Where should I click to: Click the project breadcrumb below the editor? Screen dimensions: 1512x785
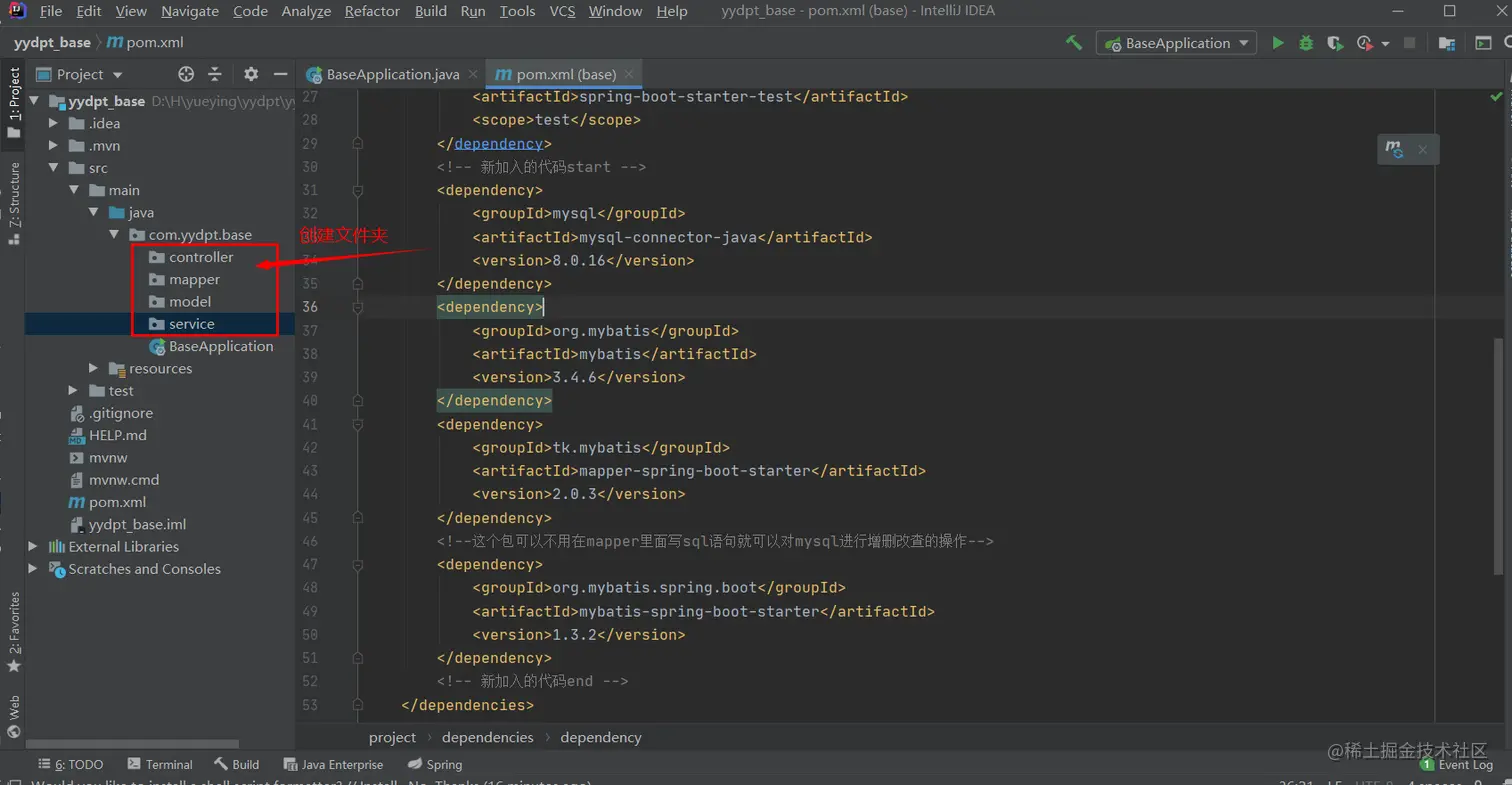click(x=392, y=737)
